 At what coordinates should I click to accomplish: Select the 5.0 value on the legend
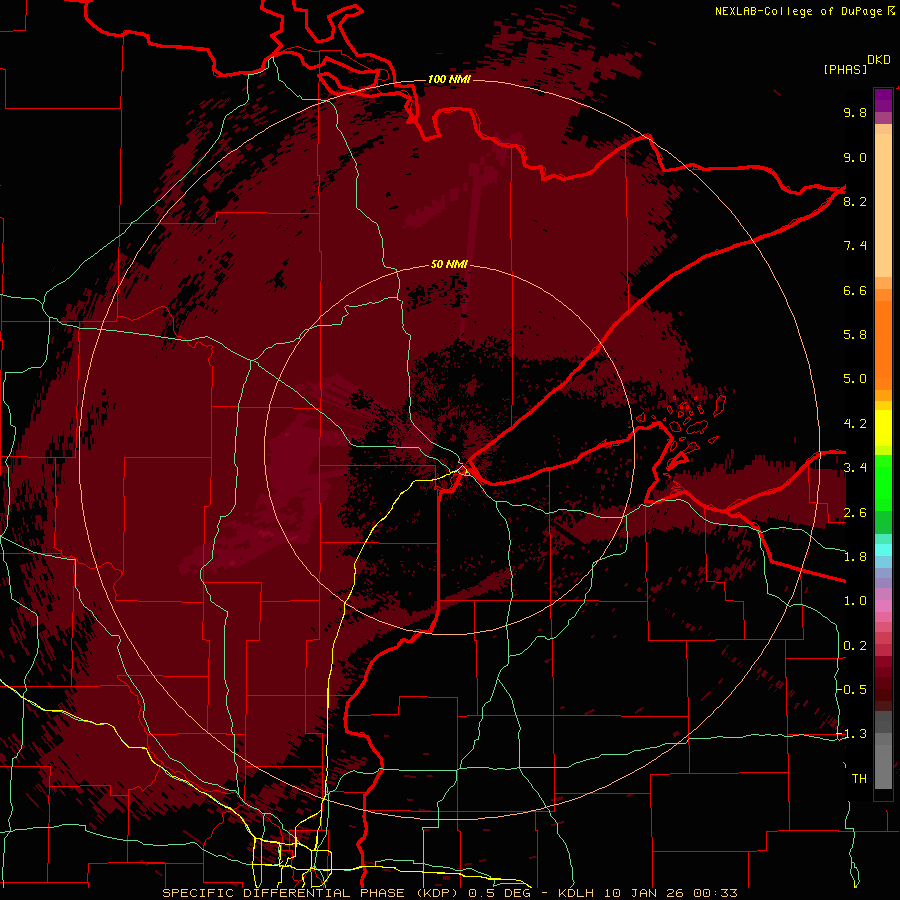855,379
